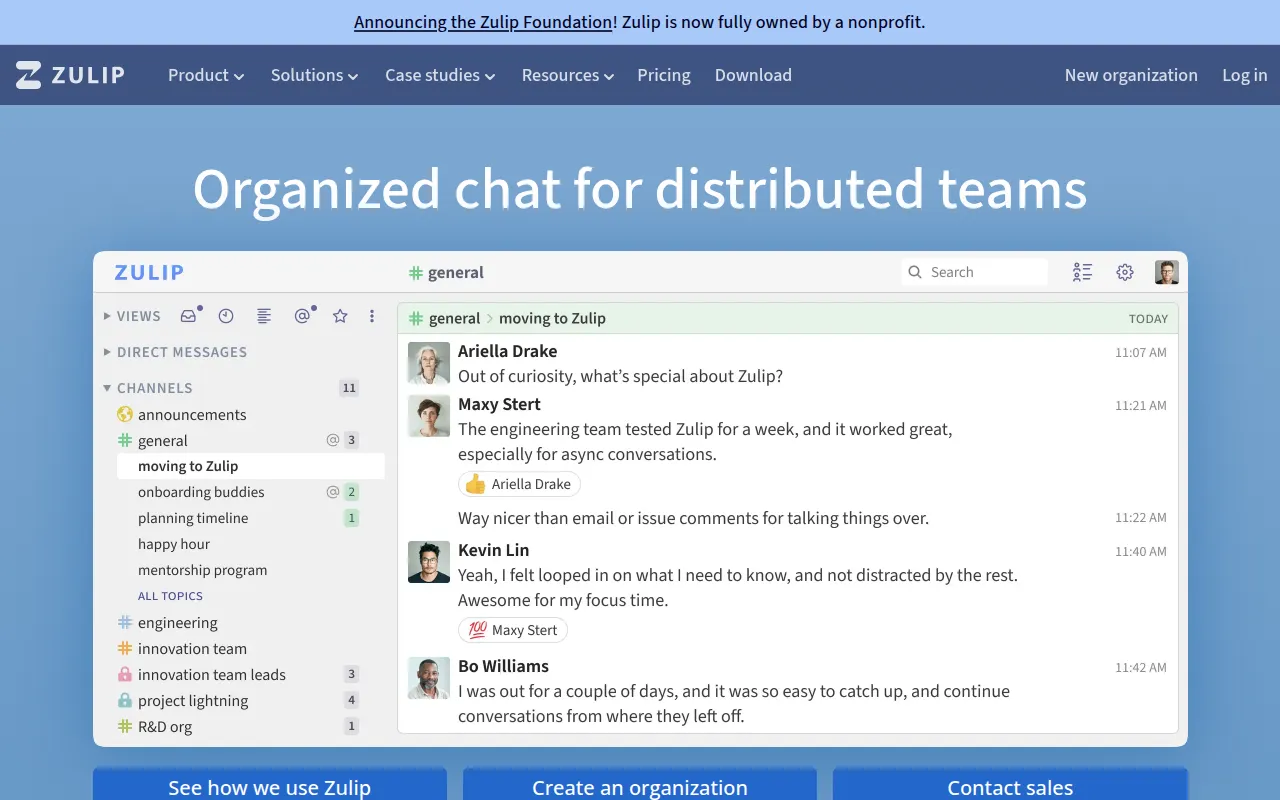Click the globe icon for announcements

click(125, 414)
